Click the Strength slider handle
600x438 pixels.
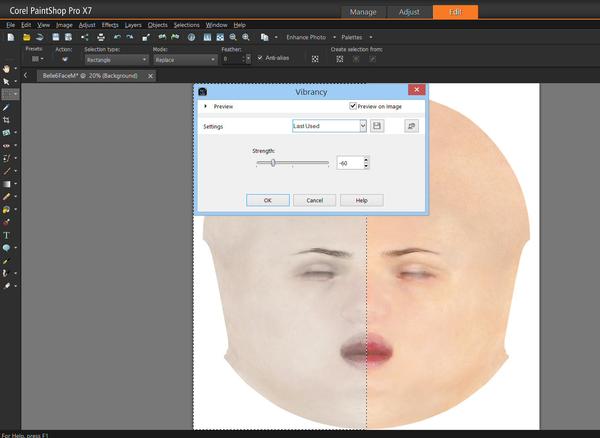tap(273, 162)
